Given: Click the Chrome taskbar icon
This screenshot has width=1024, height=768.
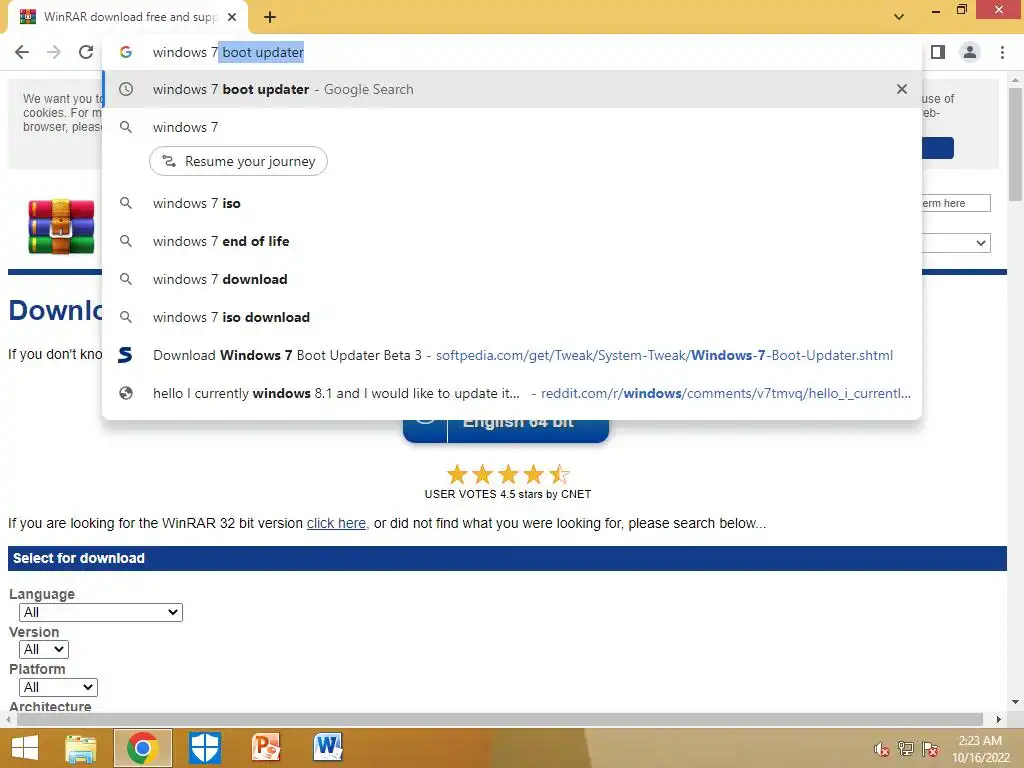Looking at the screenshot, I should click(x=142, y=748).
